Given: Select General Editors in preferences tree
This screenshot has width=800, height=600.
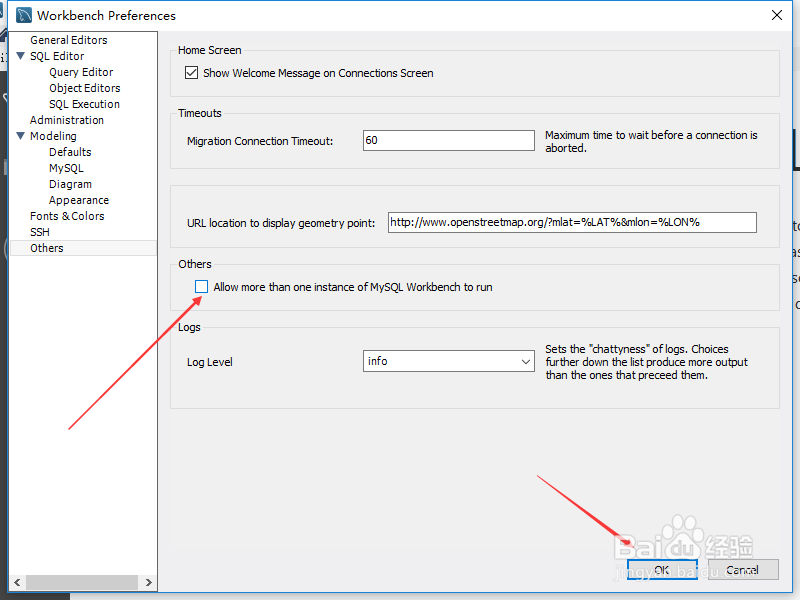Looking at the screenshot, I should tap(69, 40).
